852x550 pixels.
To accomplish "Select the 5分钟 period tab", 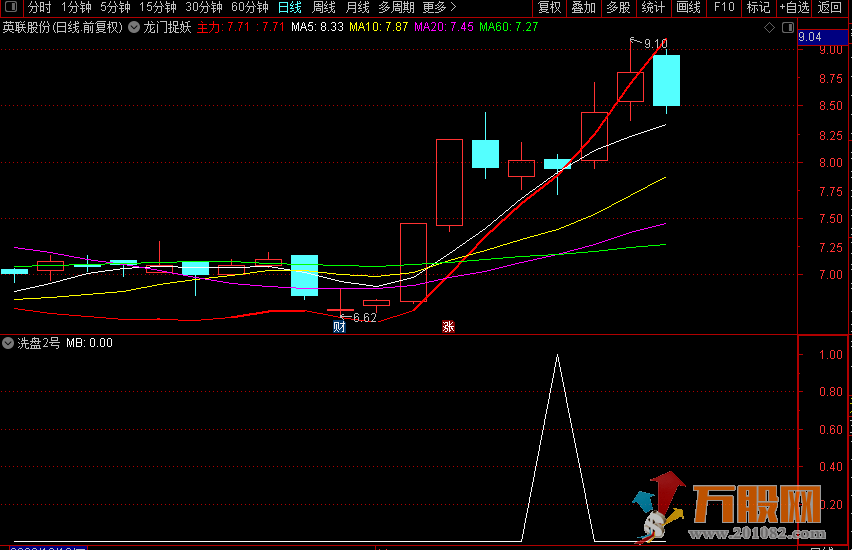I will pos(115,7).
